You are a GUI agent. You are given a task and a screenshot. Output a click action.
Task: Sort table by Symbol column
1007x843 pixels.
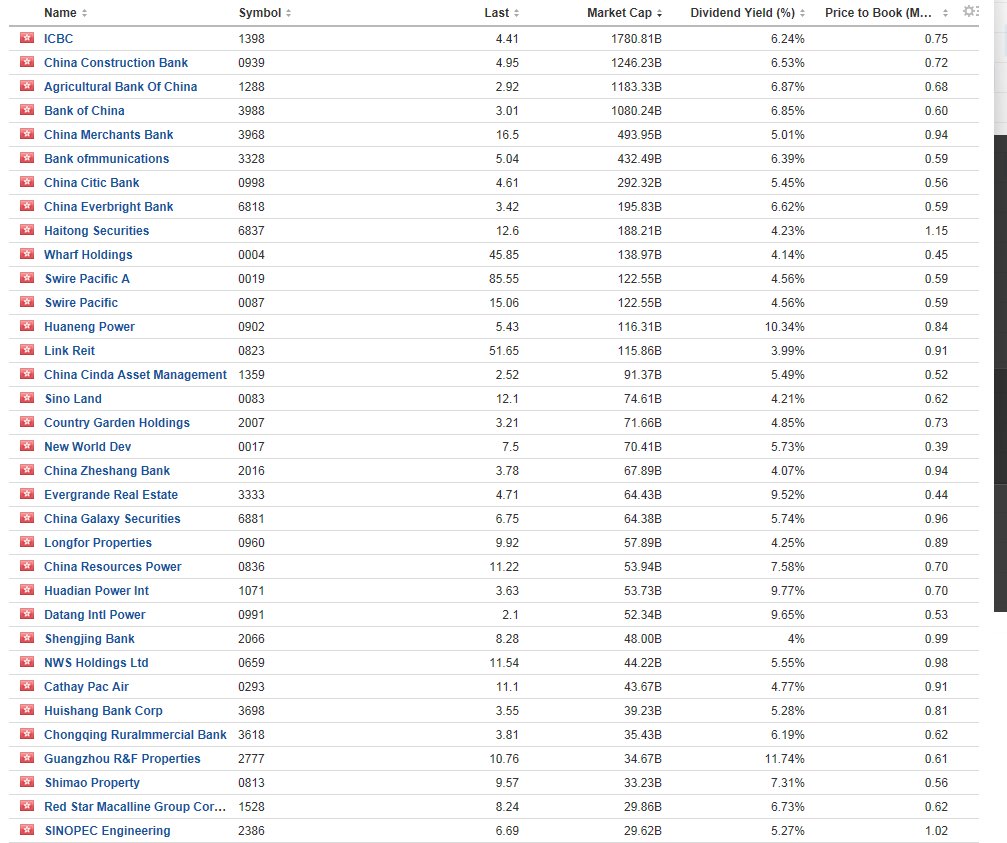pos(265,13)
